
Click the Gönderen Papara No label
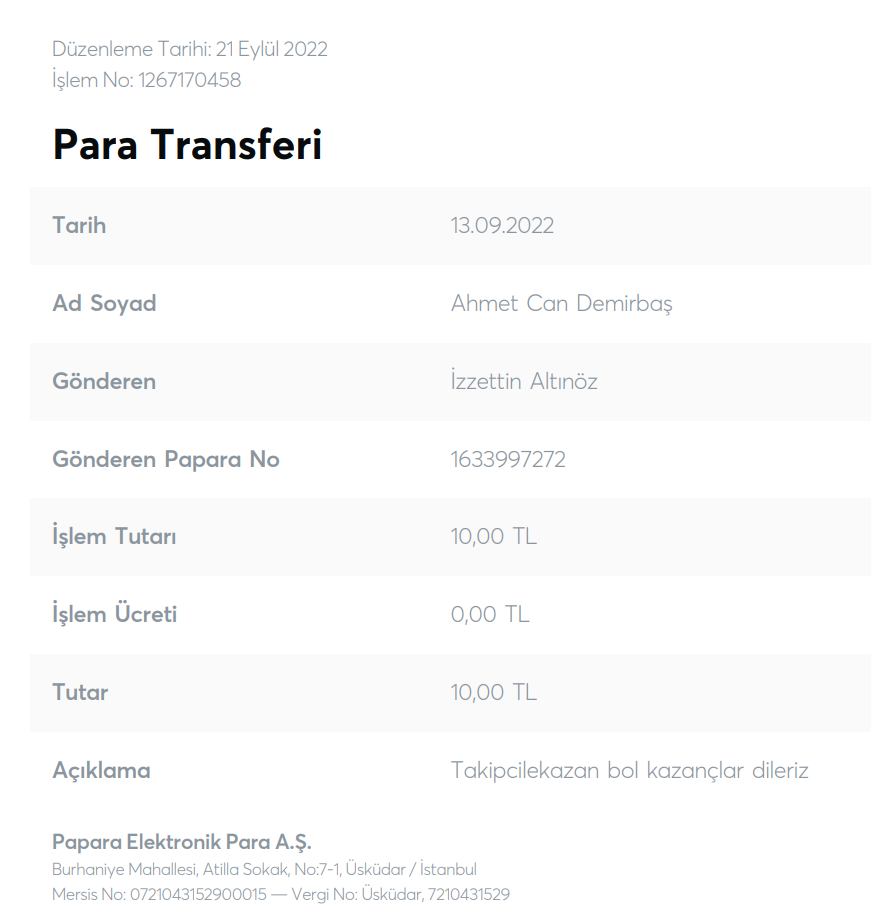coord(166,459)
